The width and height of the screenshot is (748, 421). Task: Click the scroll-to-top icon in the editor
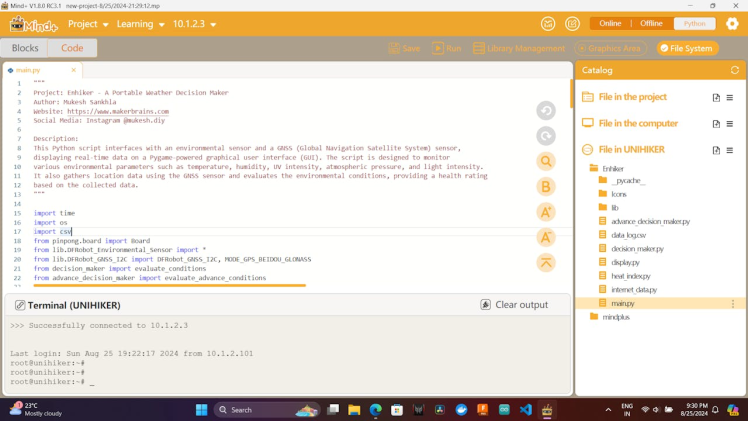tap(546, 262)
